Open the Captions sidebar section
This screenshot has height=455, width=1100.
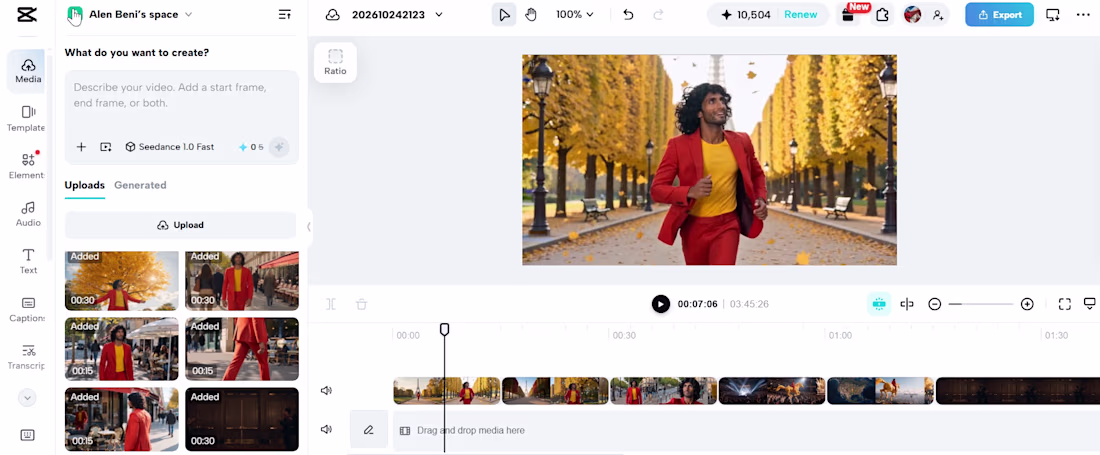coord(28,309)
